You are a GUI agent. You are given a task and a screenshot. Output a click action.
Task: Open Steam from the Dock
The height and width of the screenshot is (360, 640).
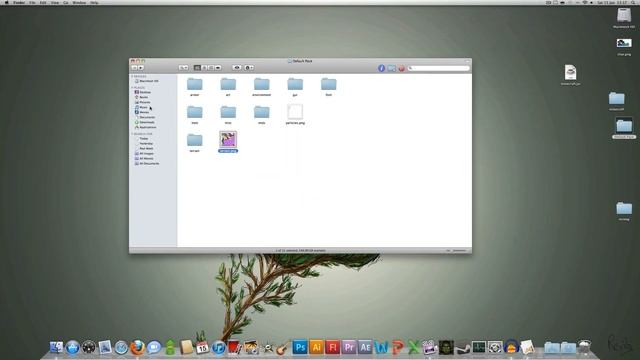(462, 348)
